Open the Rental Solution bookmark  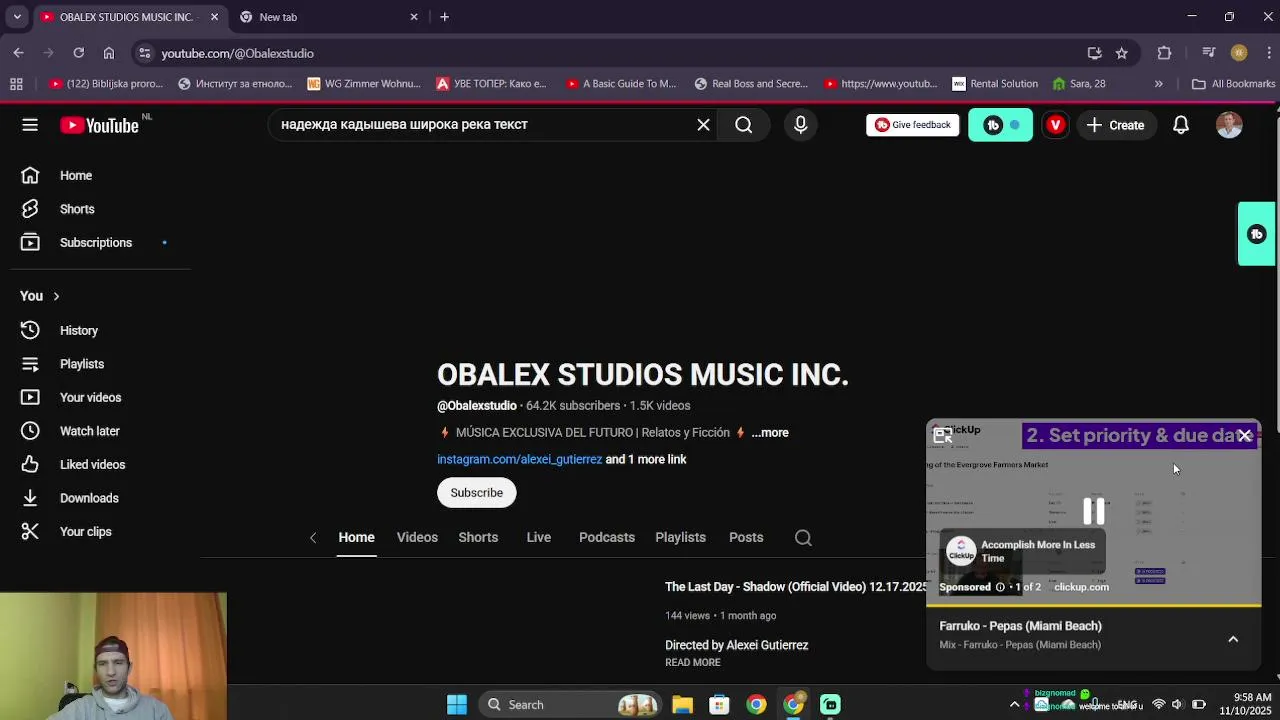pyautogui.click(x=995, y=84)
